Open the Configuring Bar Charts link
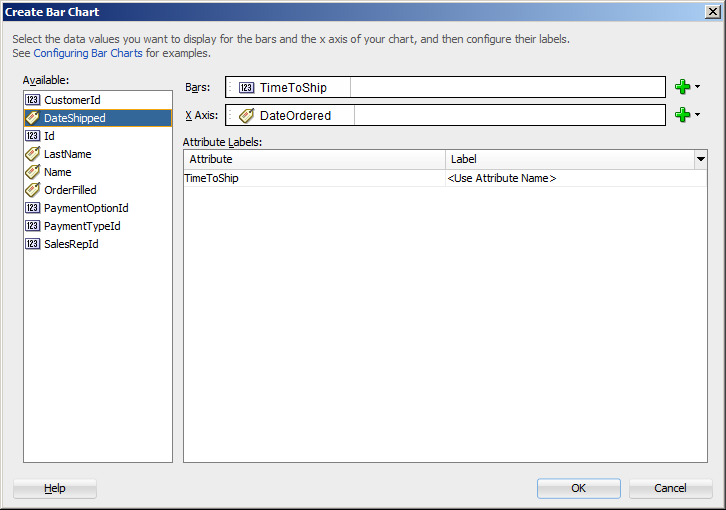This screenshot has width=726, height=510. pos(88,53)
